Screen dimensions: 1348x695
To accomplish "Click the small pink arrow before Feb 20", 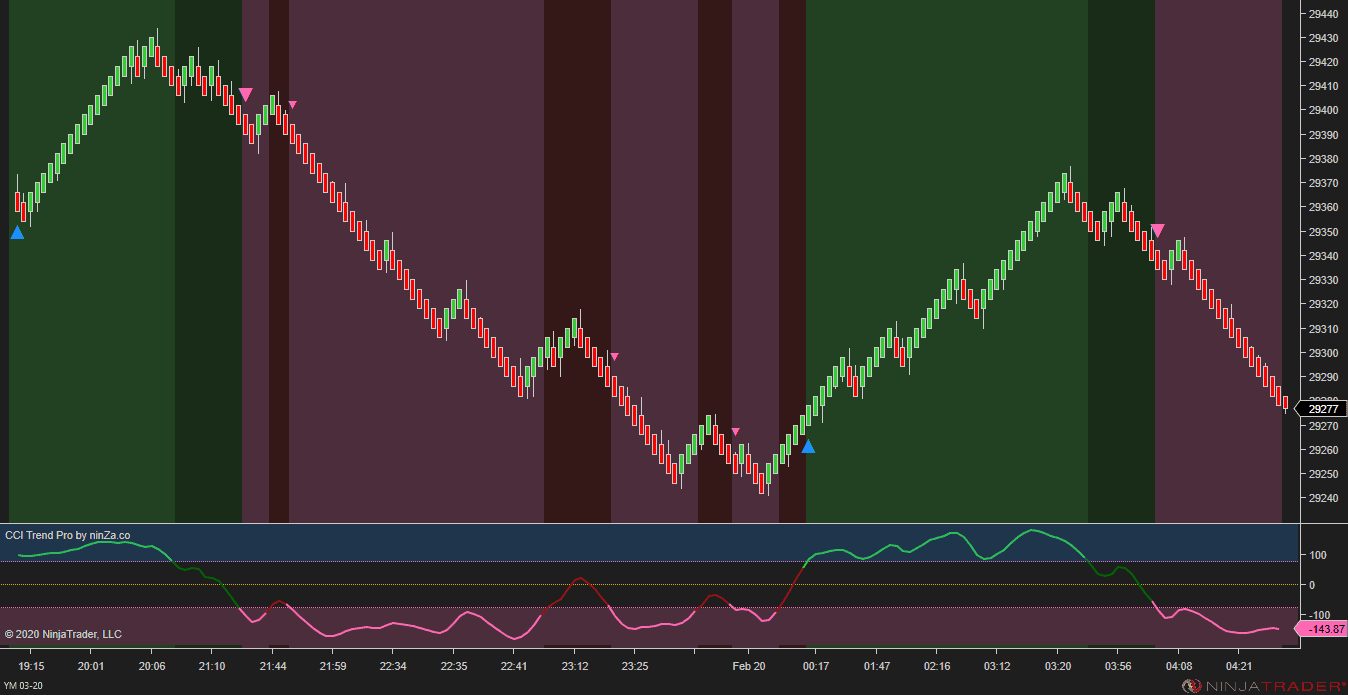I will tap(736, 432).
